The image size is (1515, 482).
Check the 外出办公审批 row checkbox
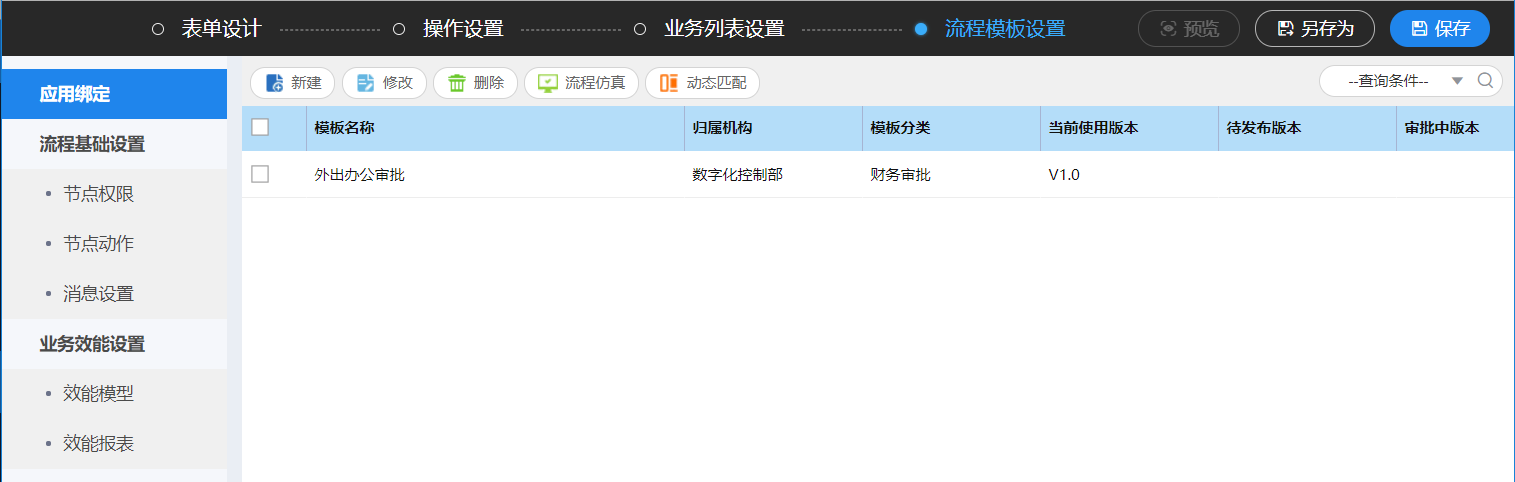260,174
